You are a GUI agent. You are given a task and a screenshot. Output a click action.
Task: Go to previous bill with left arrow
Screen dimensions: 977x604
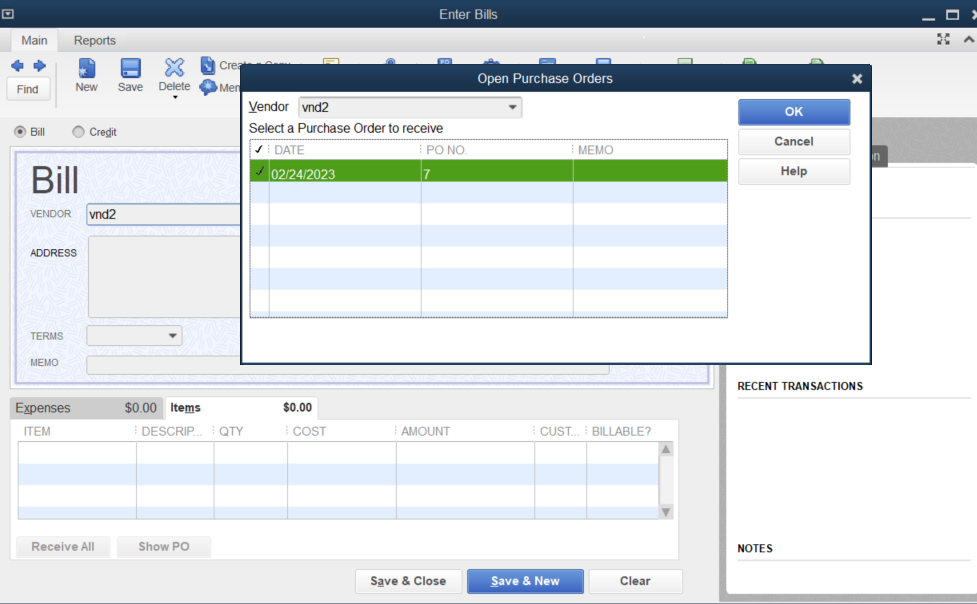[17, 65]
